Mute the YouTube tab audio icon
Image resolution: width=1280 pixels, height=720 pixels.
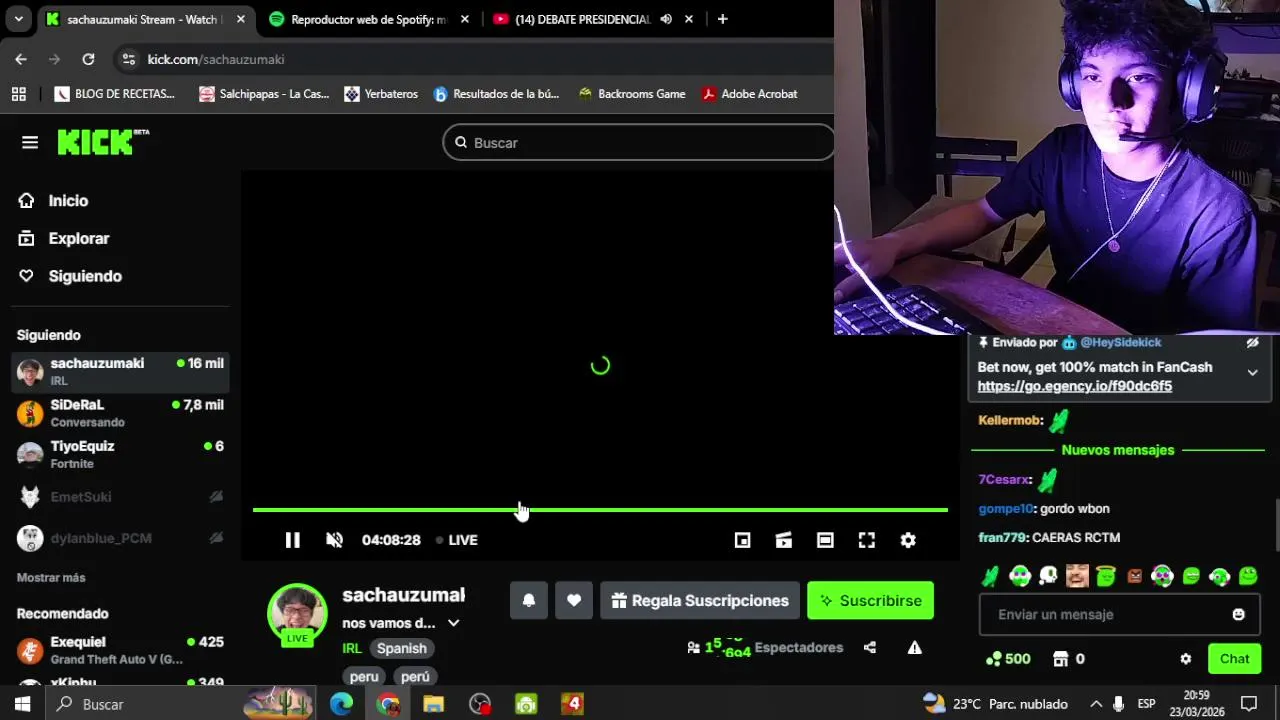point(666,19)
